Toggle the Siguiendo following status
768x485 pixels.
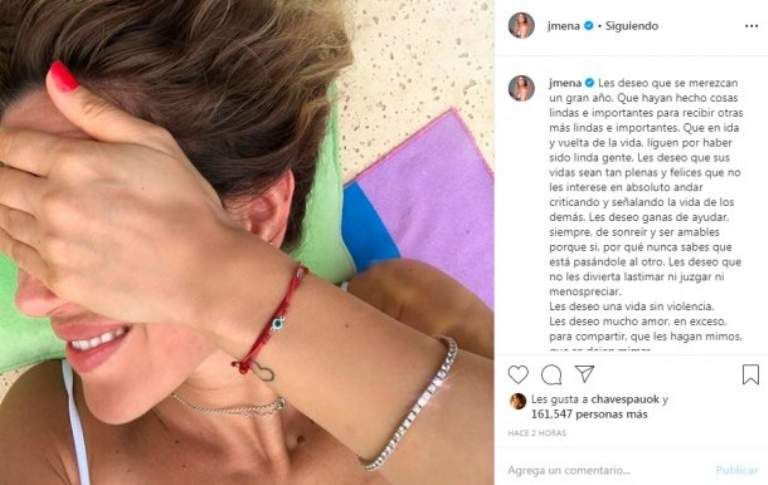pyautogui.click(x=631, y=26)
